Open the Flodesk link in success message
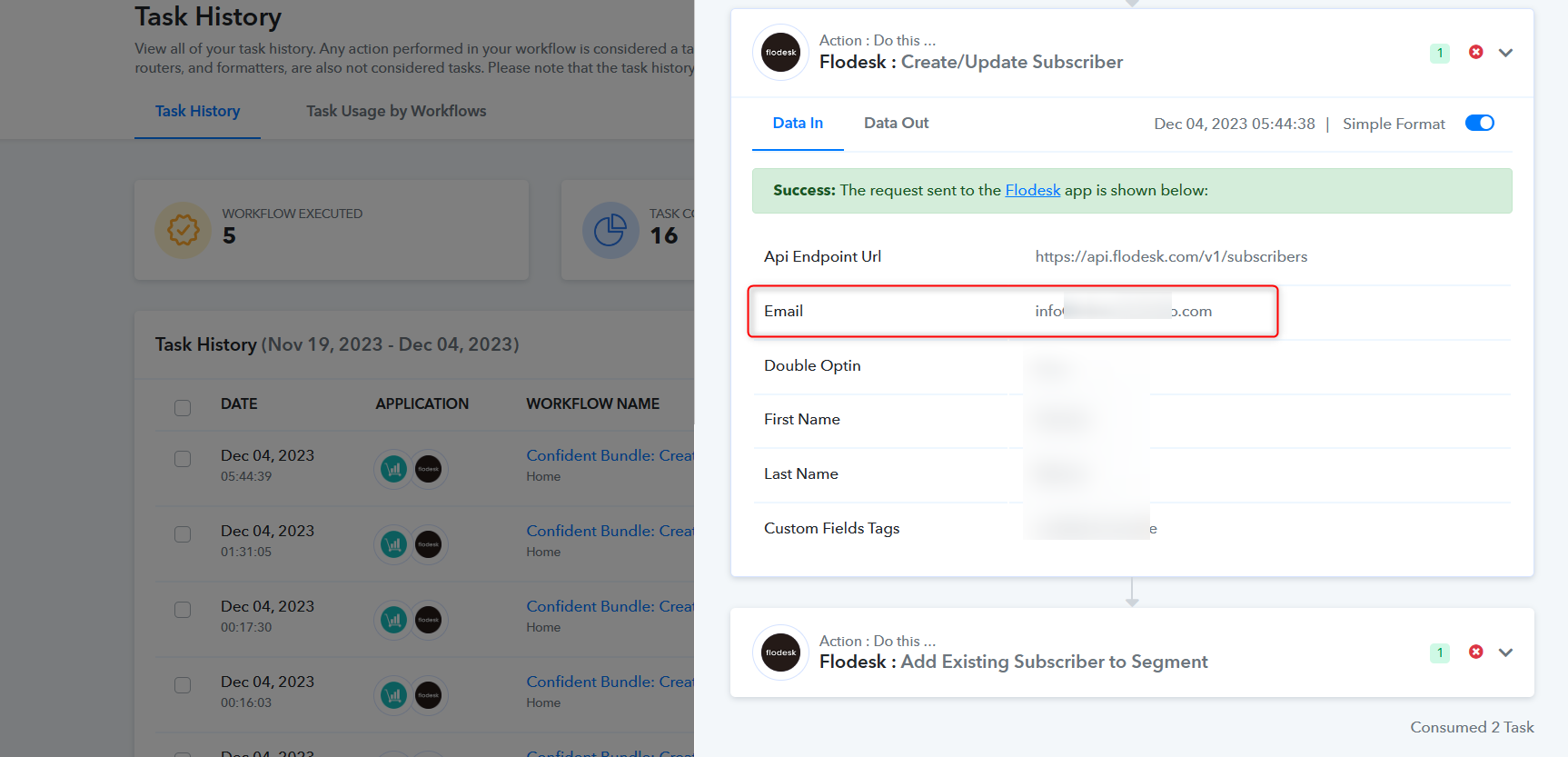 coord(1033,190)
